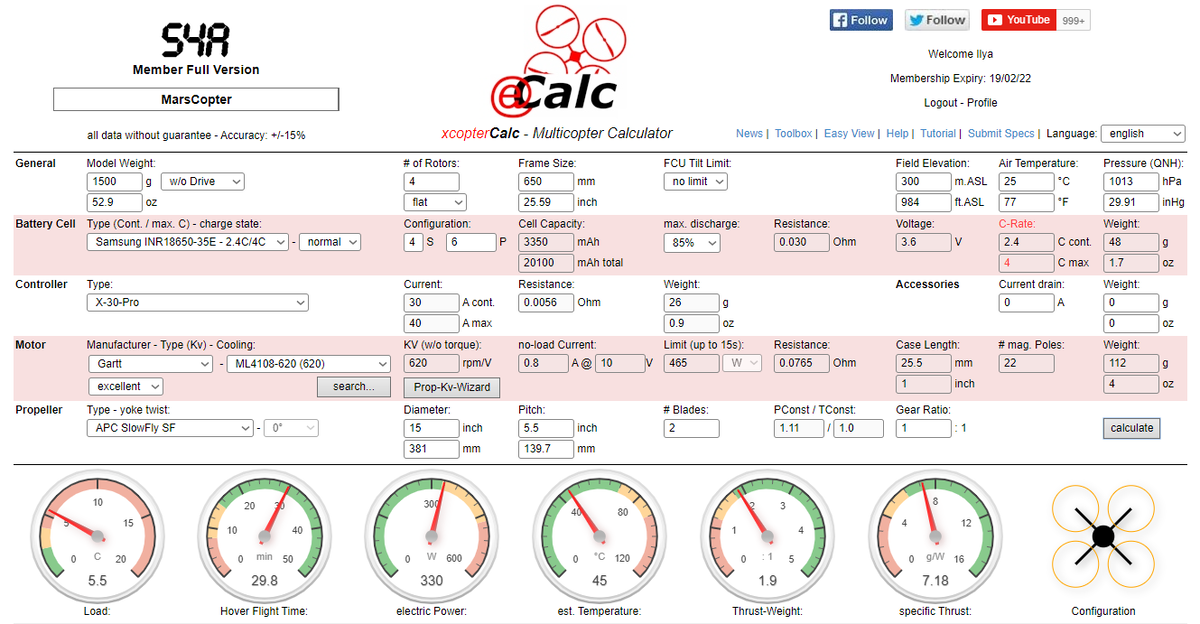Click the Accessories Weight grams field
The height and width of the screenshot is (624, 1200).
tap(1131, 303)
